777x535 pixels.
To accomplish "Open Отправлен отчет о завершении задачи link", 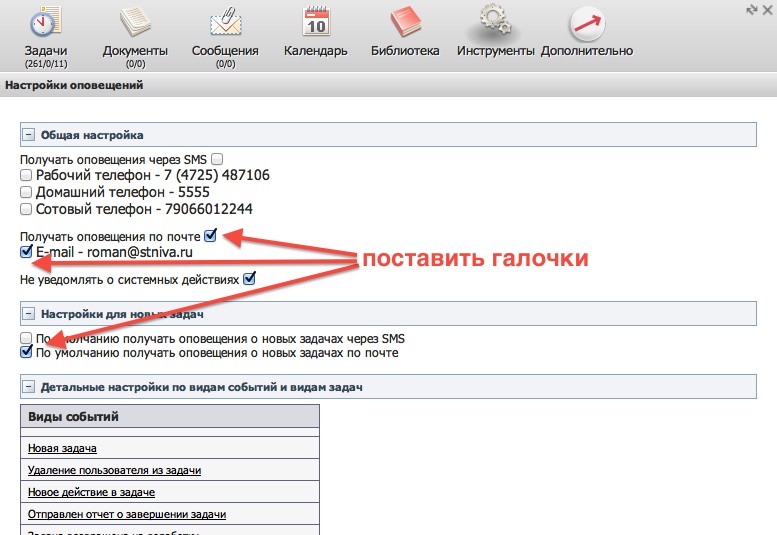I will 126,514.
